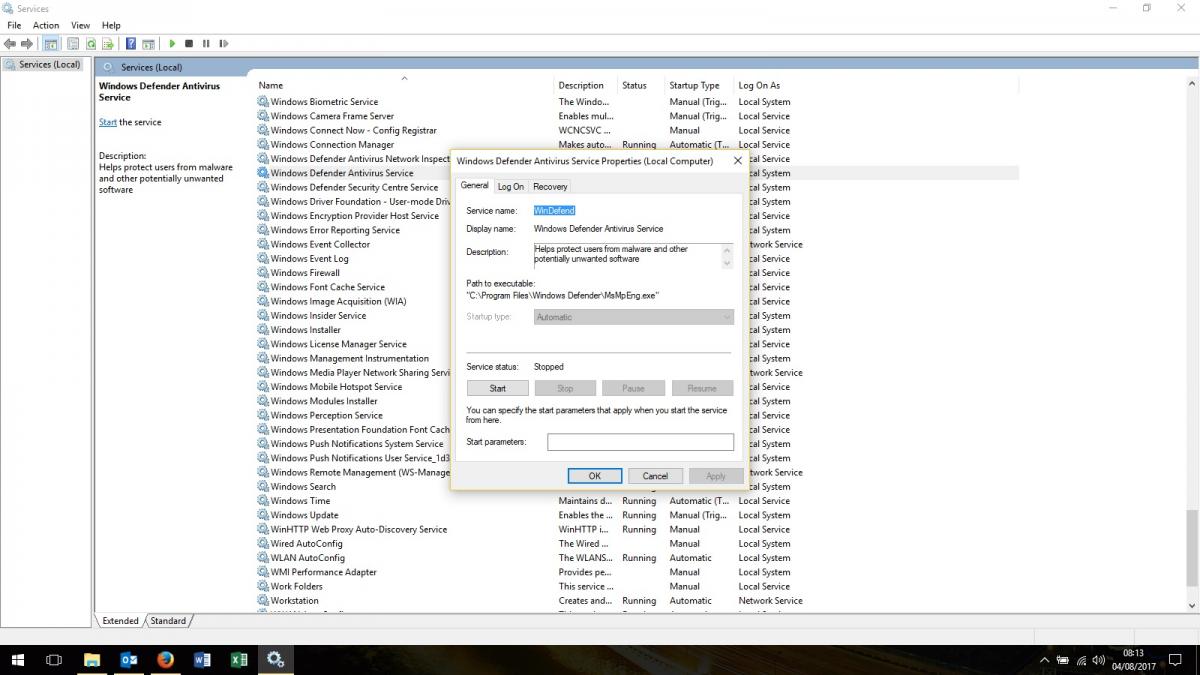This screenshot has width=1200, height=675.
Task: Click the Refresh toolbar icon
Action: coord(91,44)
